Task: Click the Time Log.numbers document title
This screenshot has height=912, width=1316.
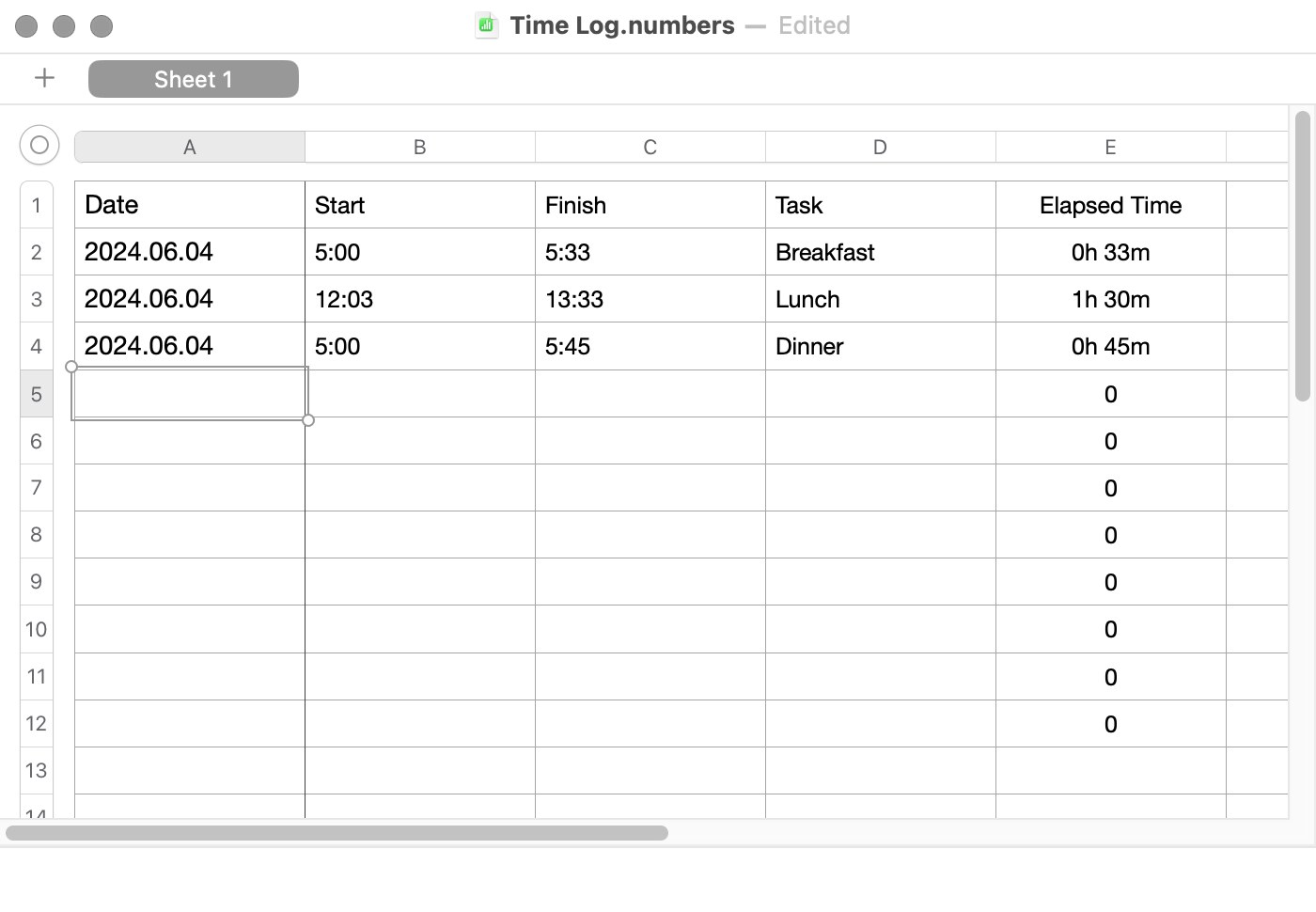Action: [622, 25]
